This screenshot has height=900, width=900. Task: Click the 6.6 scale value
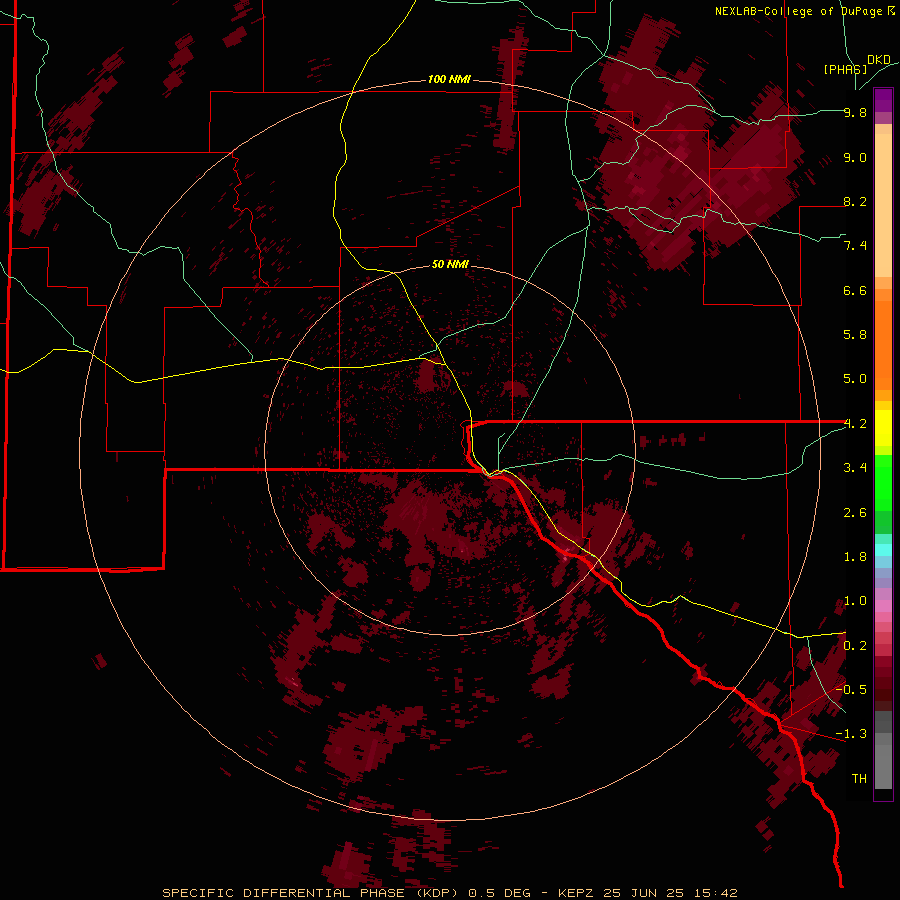855,290
